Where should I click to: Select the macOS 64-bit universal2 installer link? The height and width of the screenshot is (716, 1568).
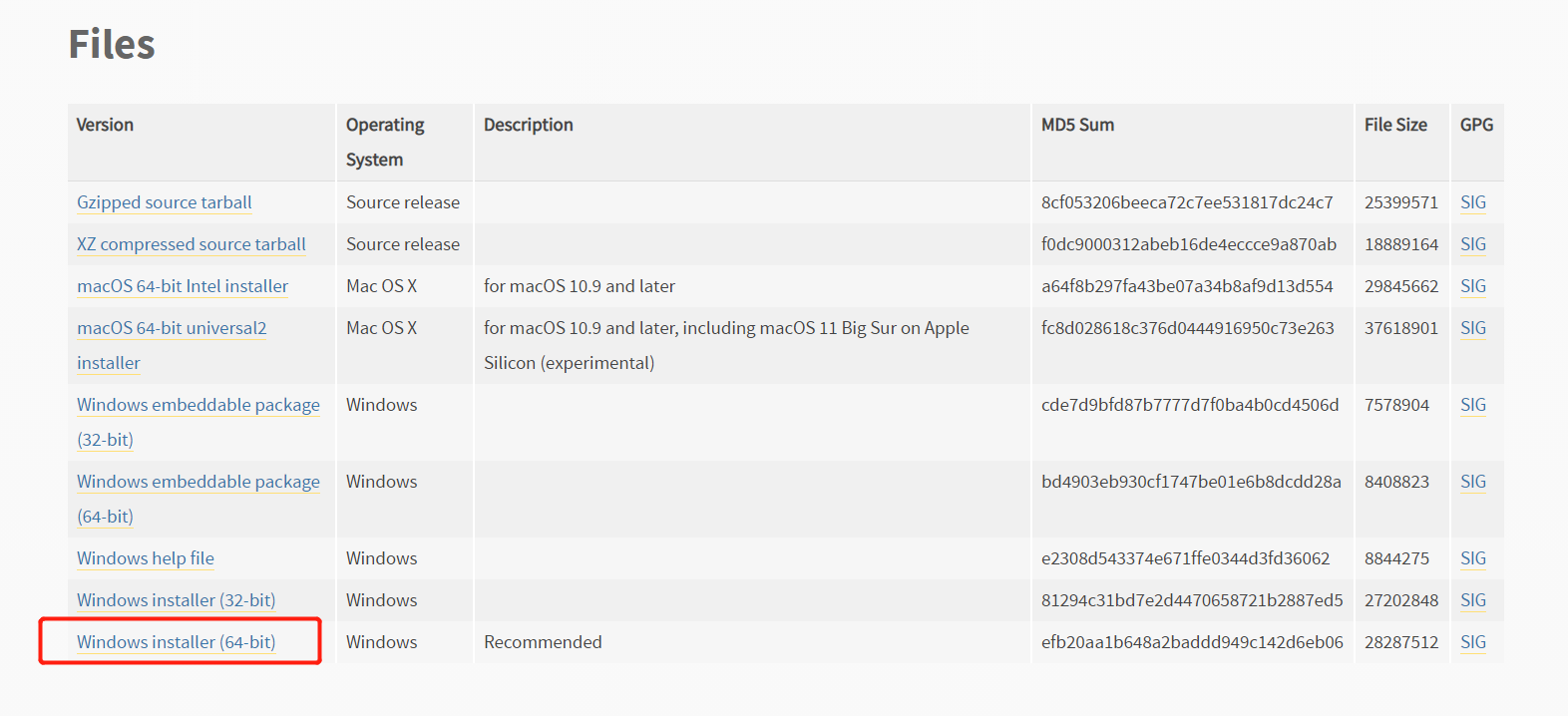tap(172, 345)
